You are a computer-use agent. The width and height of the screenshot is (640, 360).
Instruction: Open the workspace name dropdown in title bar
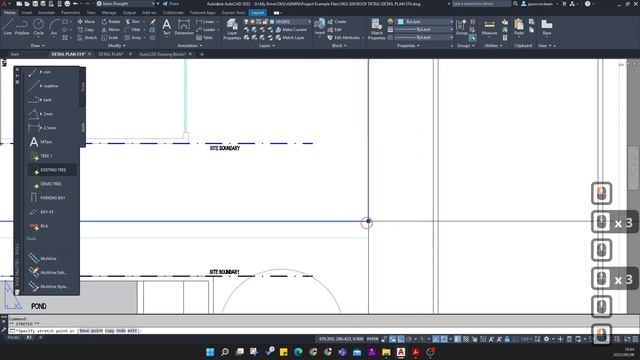[x=126, y=4]
